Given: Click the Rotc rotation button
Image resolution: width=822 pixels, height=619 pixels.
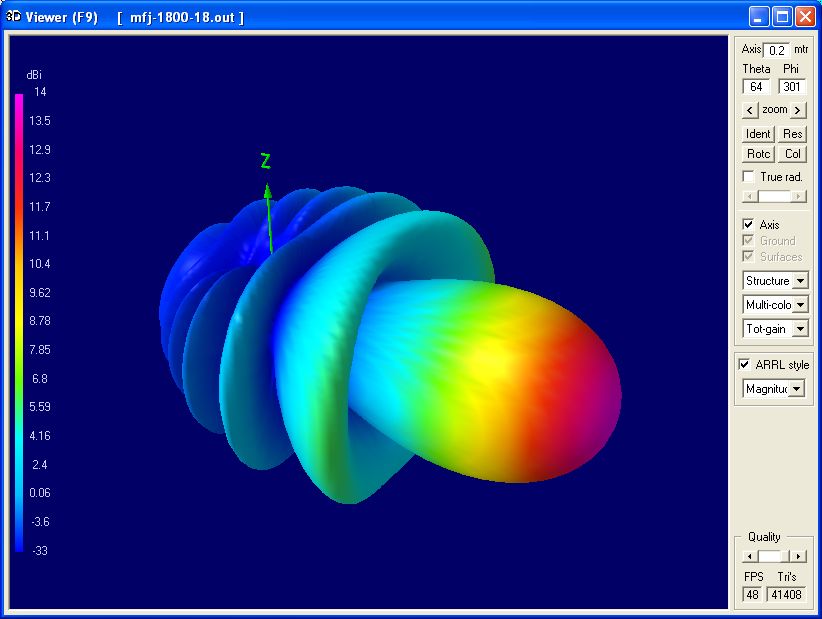Looking at the screenshot, I should click(757, 153).
